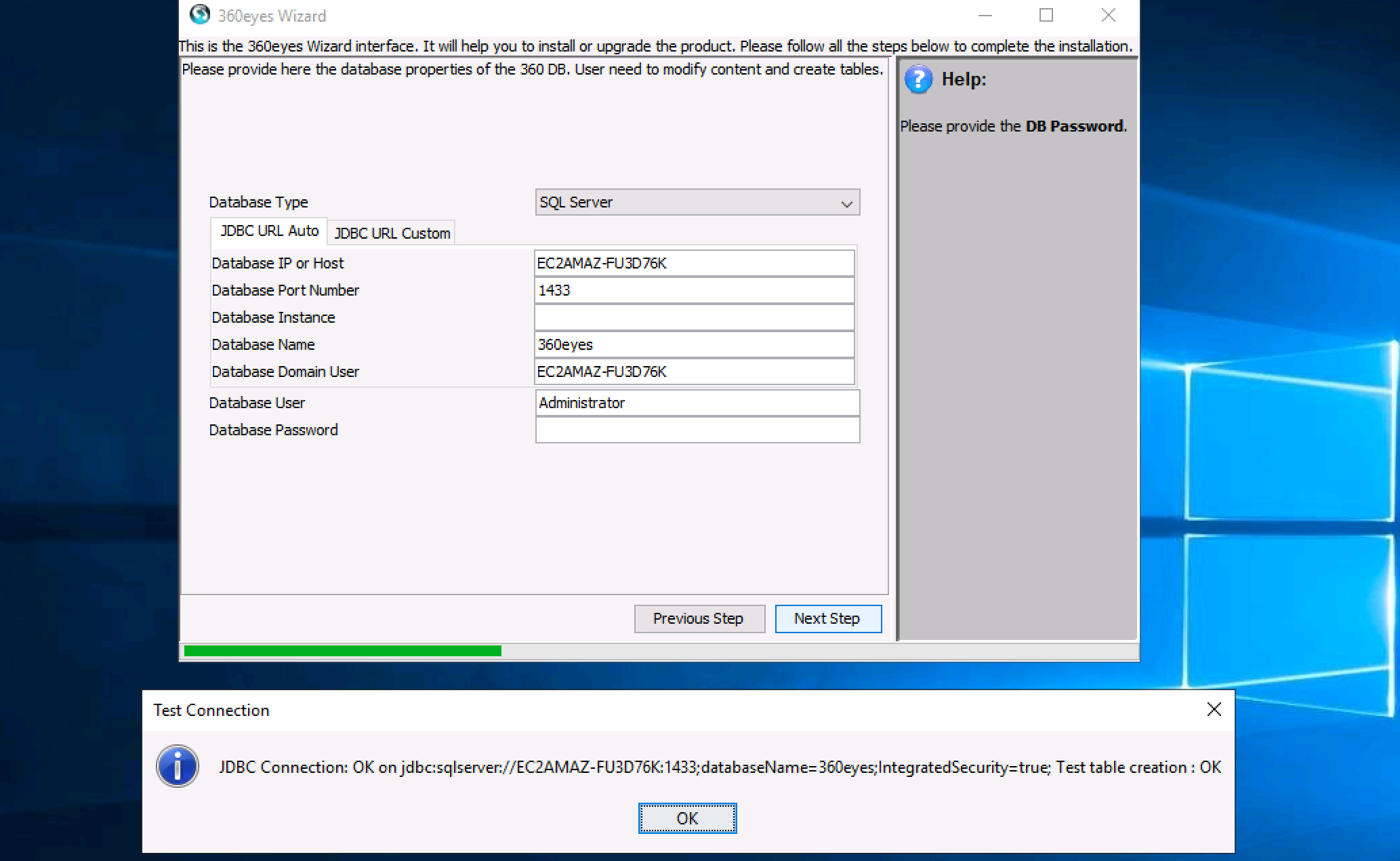Select the Database Port Number field
The width and height of the screenshot is (1400, 861).
tap(693, 290)
